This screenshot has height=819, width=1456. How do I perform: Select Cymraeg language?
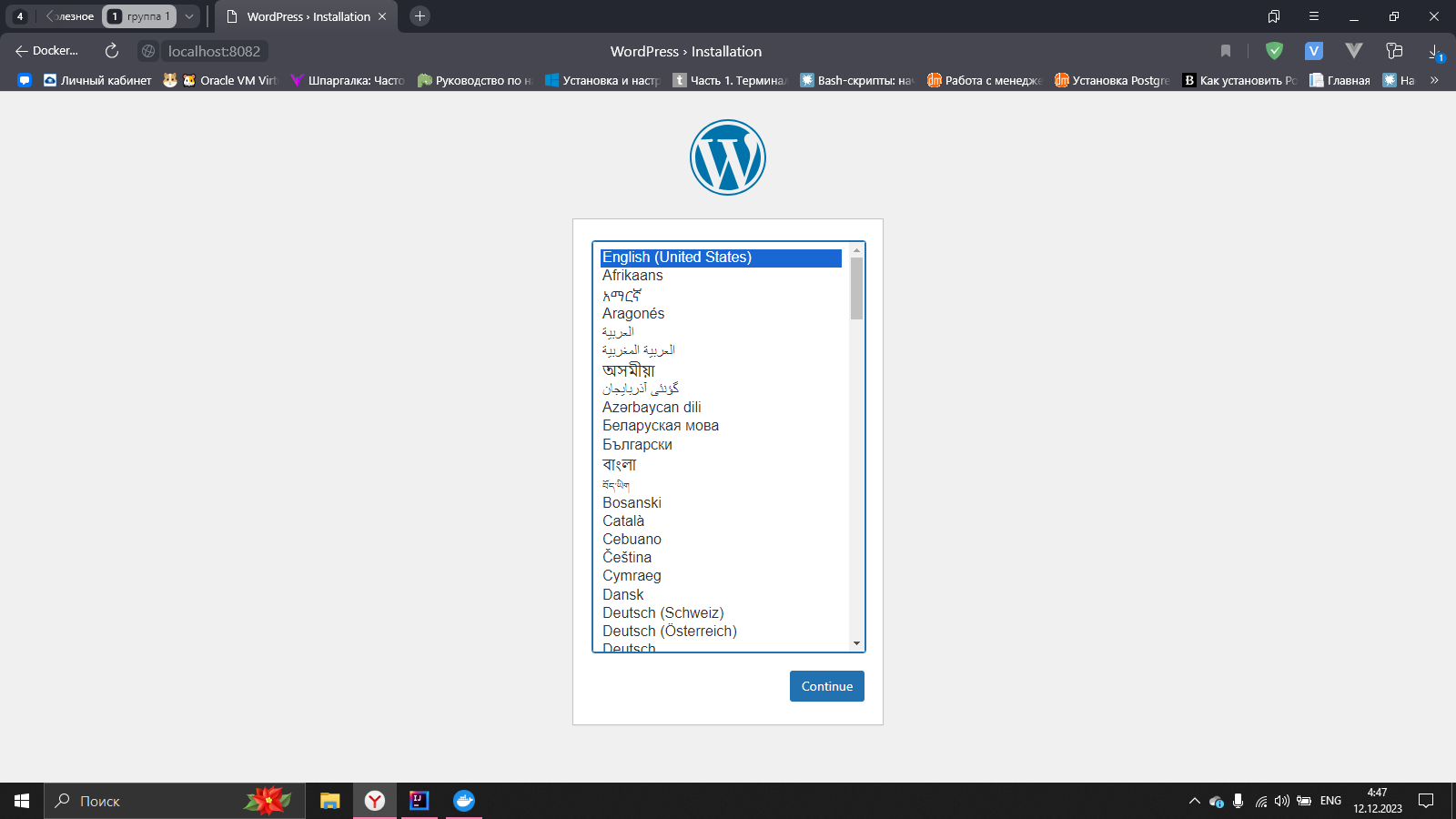[721, 576]
